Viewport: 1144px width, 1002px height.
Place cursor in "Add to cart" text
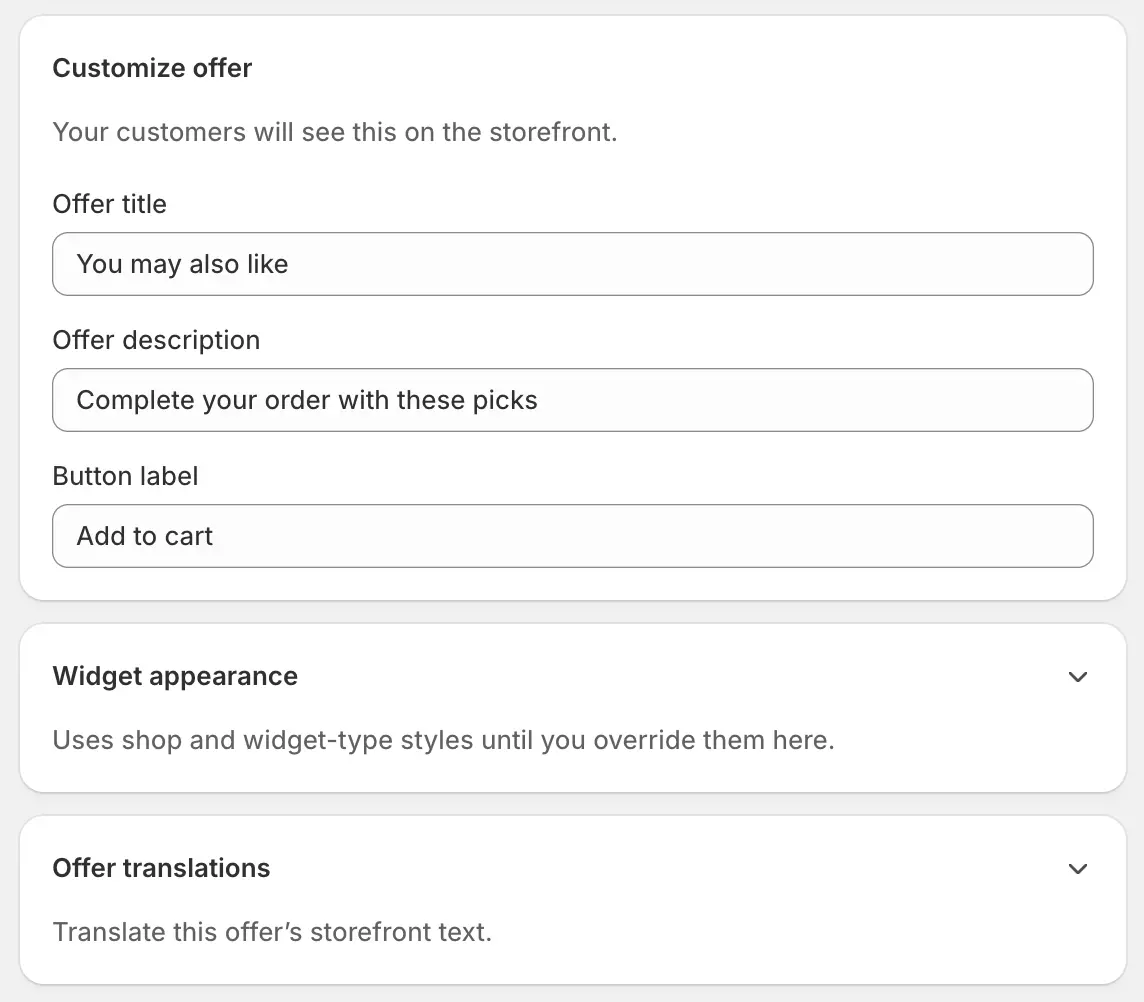(144, 536)
